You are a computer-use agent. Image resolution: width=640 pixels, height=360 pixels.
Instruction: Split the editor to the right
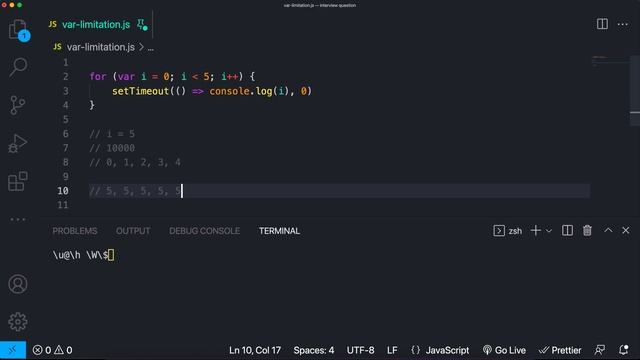pyautogui.click(x=602, y=24)
